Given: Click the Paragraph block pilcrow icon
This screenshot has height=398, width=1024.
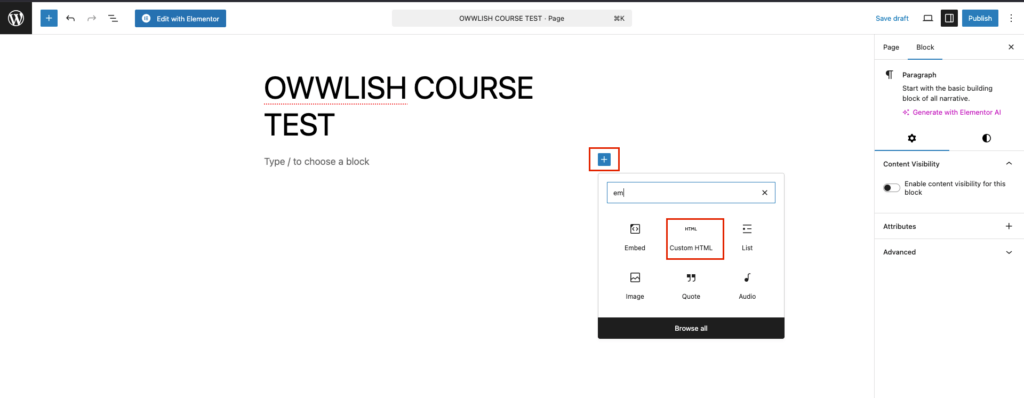Looking at the screenshot, I should (889, 75).
